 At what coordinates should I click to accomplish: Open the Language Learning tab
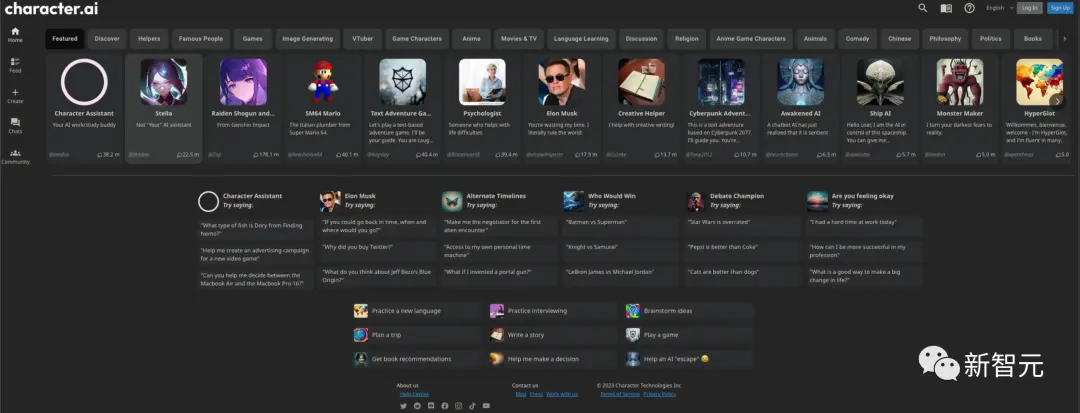coord(581,39)
